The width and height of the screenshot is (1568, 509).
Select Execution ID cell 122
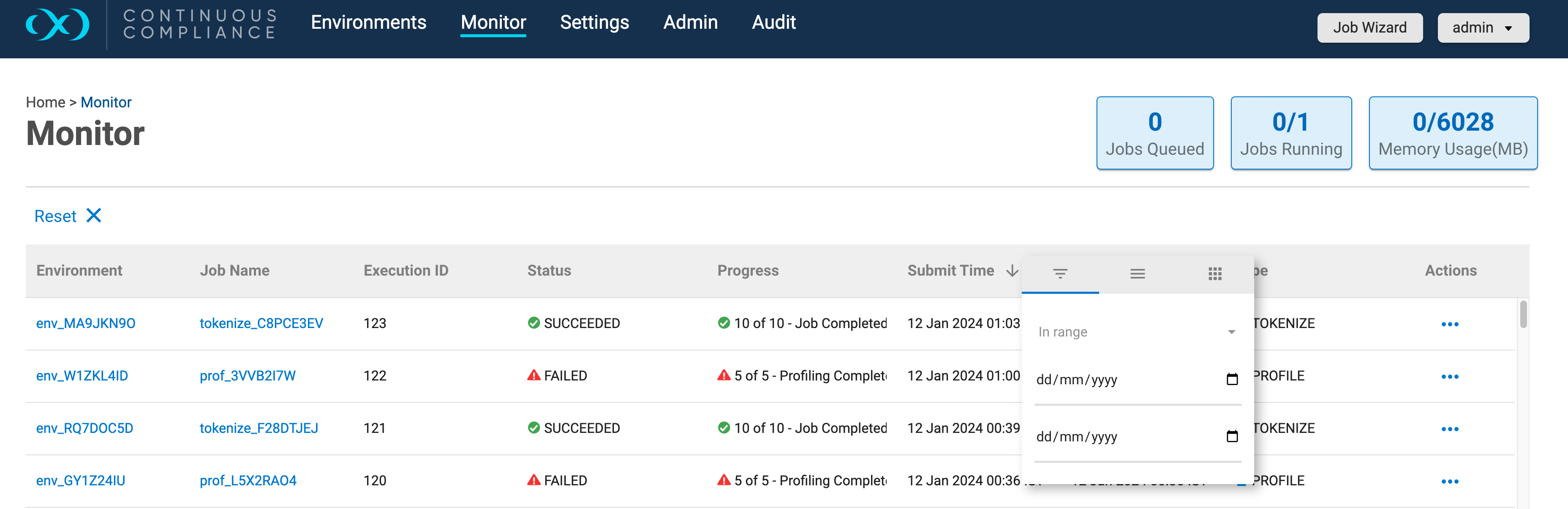point(375,376)
